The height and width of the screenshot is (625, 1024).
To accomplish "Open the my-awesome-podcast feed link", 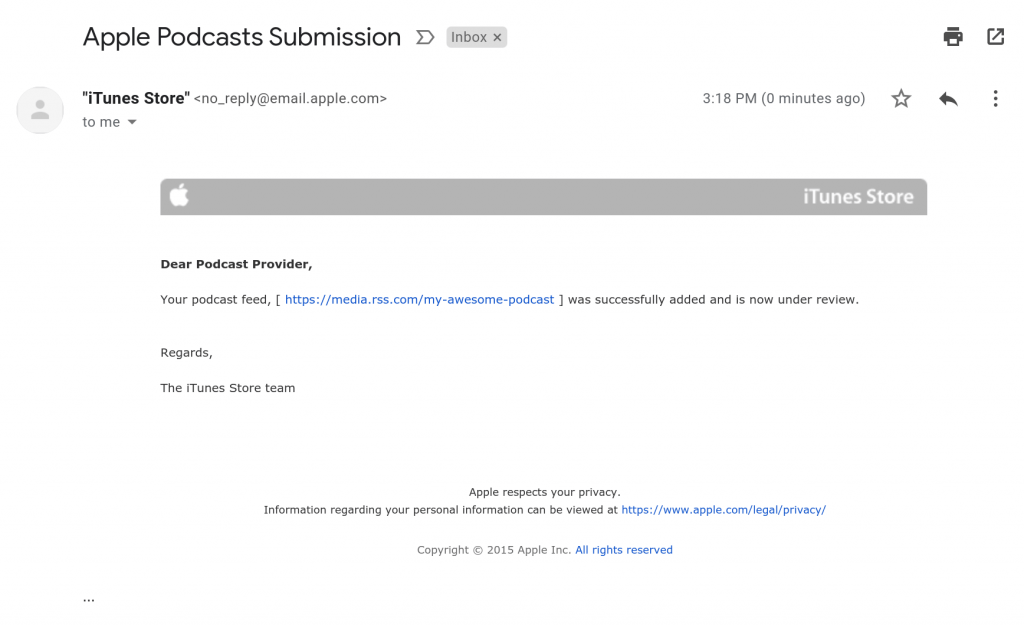I will coord(419,299).
